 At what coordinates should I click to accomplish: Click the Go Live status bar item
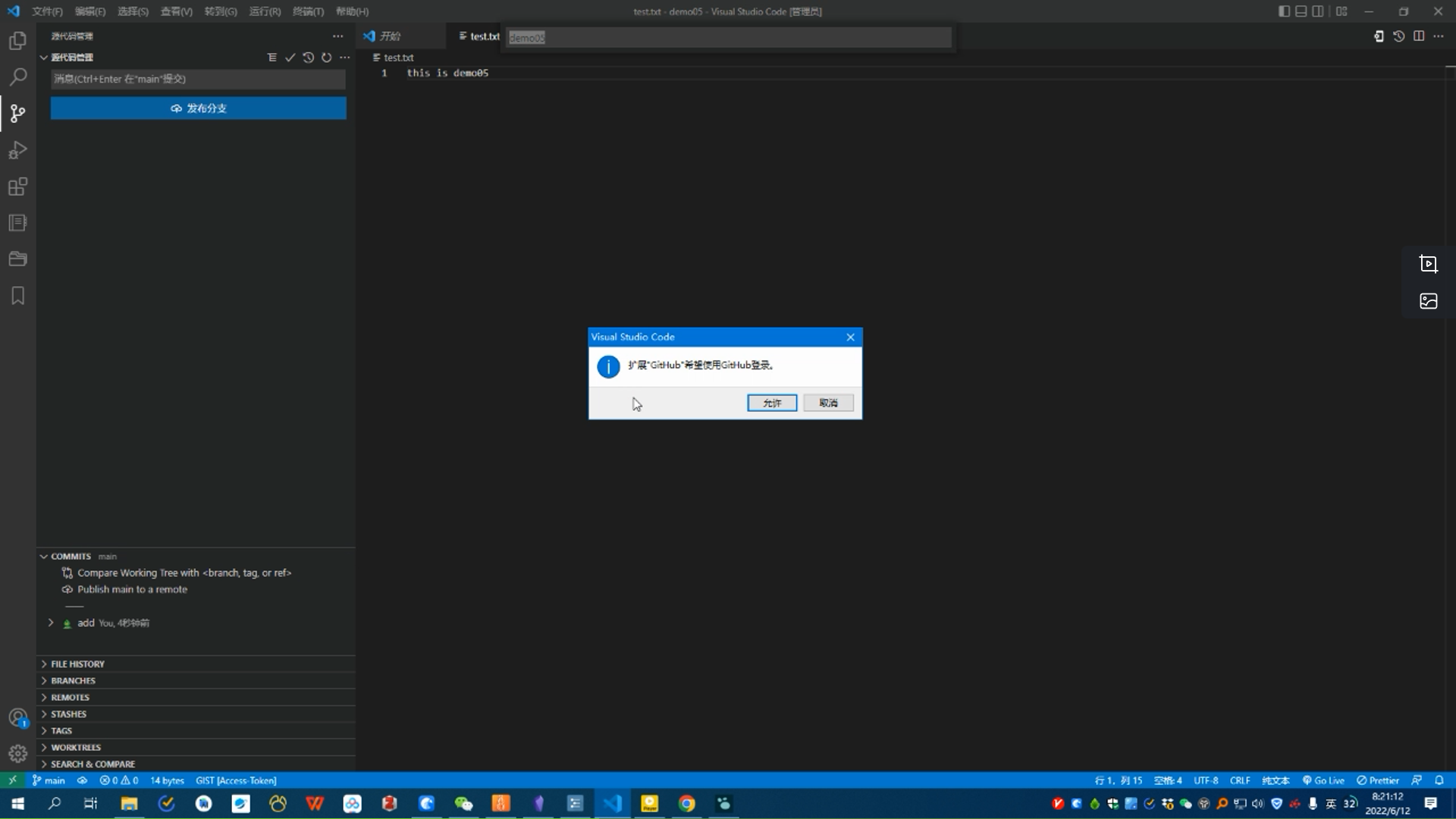[1324, 780]
